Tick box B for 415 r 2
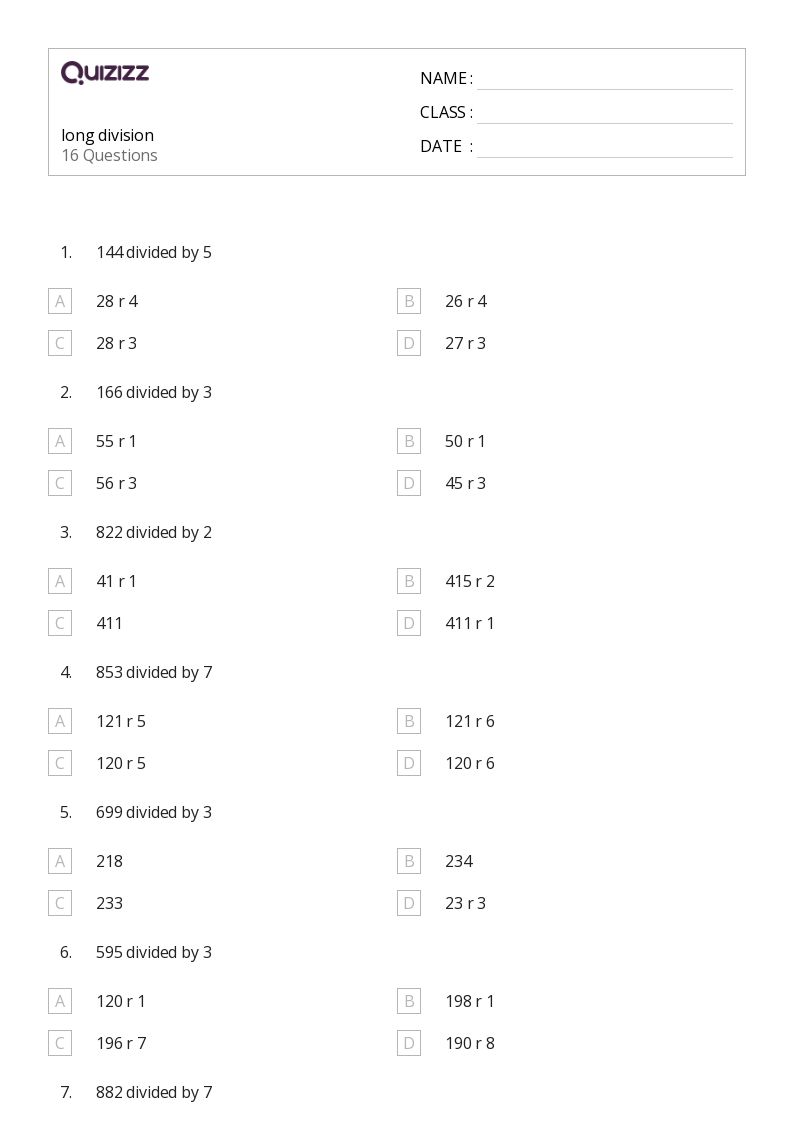This screenshot has width=794, height=1123. pyautogui.click(x=409, y=581)
